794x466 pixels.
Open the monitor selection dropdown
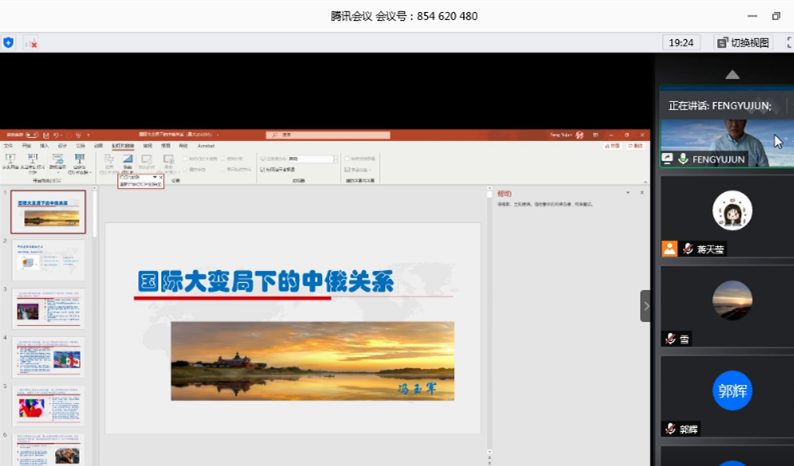pos(311,159)
